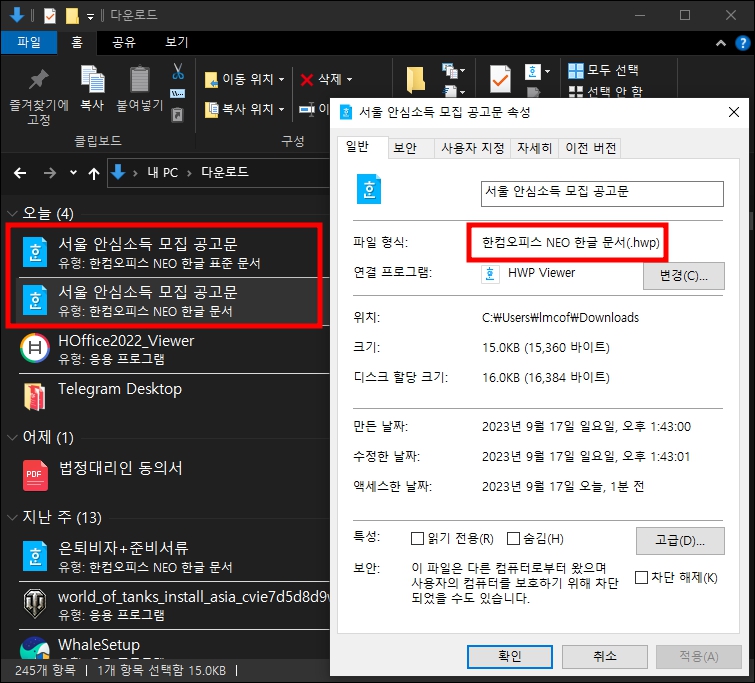The image size is (755, 683).
Task: Click Properties icon in quick access toolbar
Action: pos(50,16)
